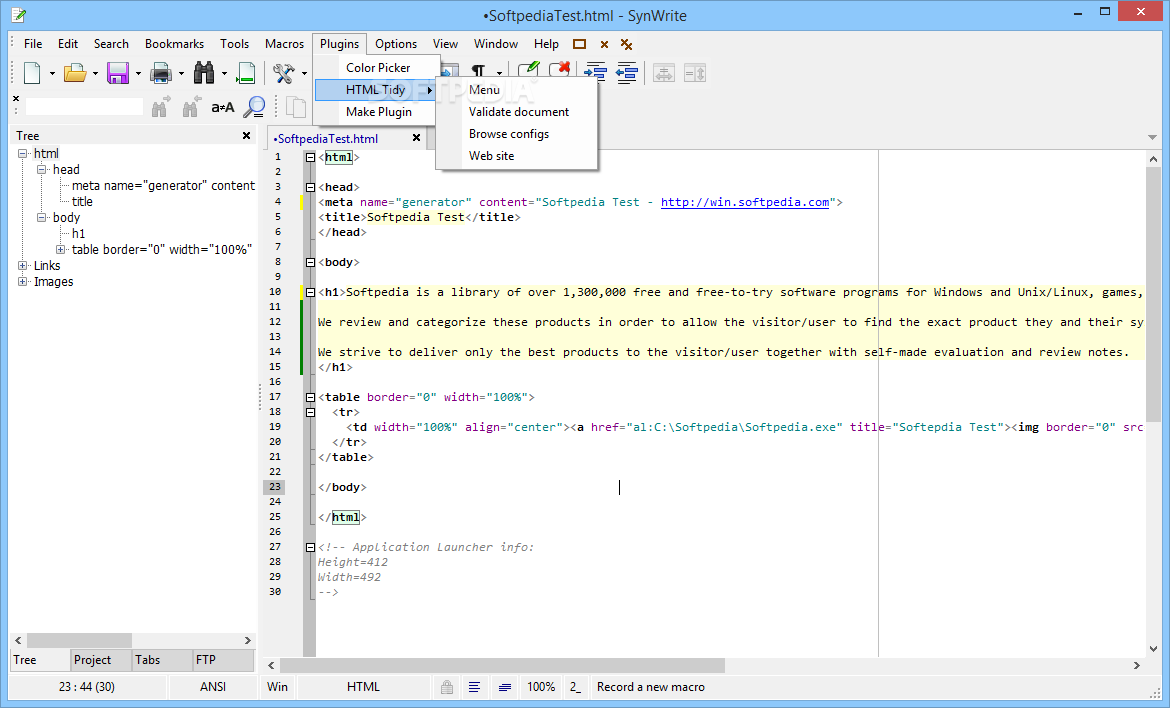
Task: Click the Go to line icon
Action: (245, 73)
